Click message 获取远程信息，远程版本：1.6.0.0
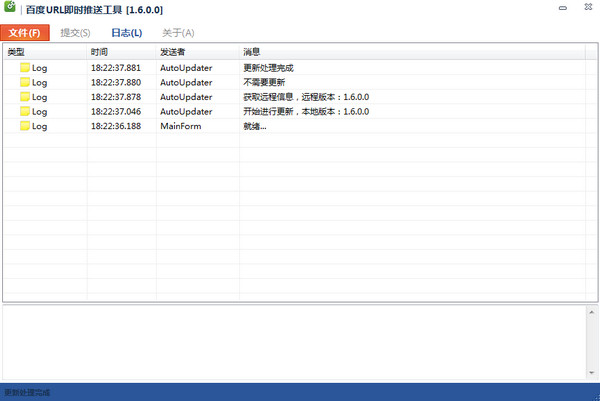The width and height of the screenshot is (600, 401). pos(306,97)
